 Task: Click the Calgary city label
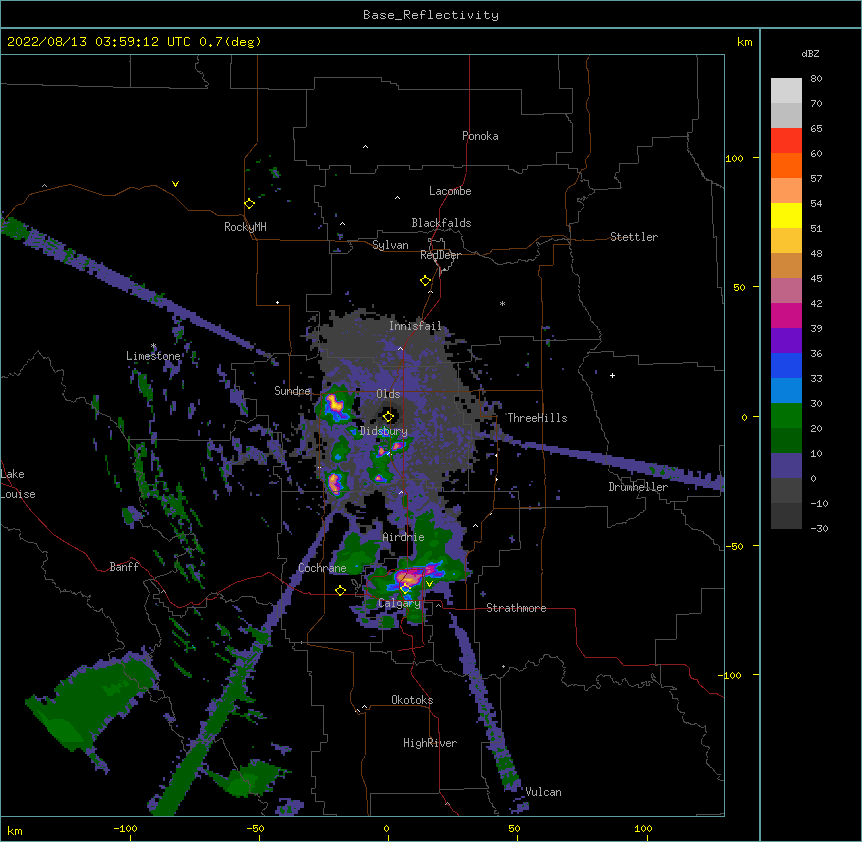click(x=399, y=603)
